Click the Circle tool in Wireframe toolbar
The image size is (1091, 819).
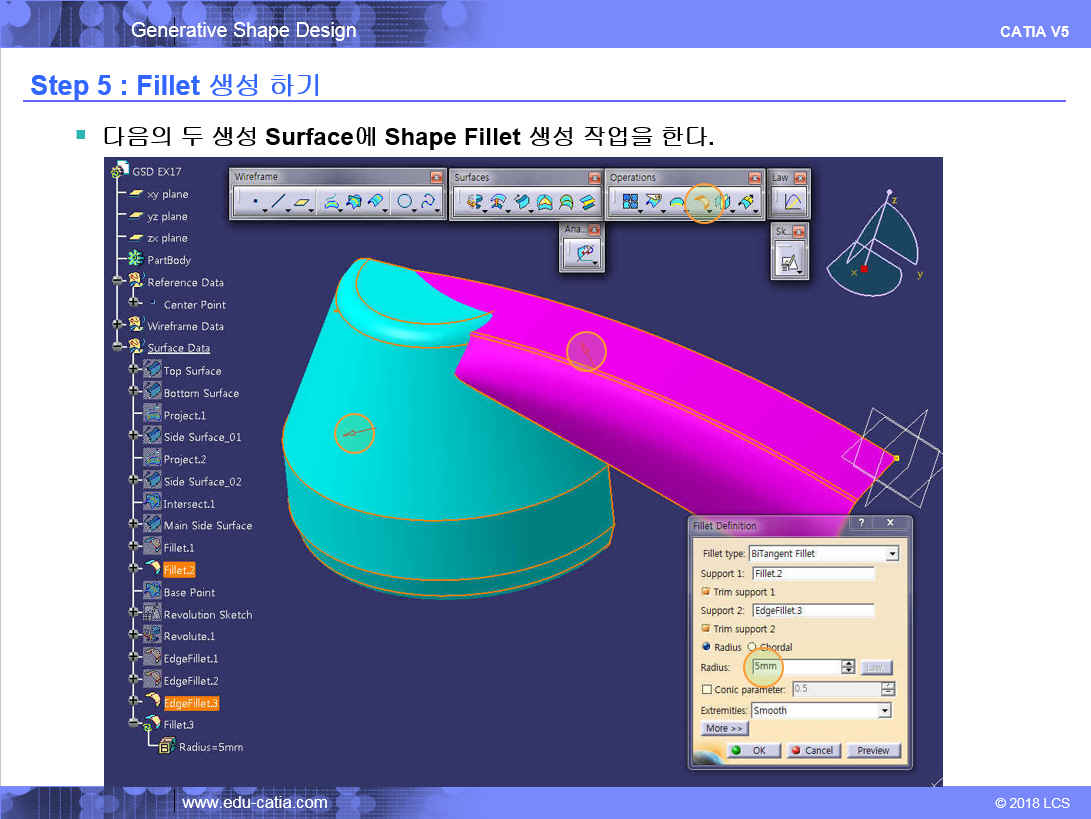(x=404, y=203)
